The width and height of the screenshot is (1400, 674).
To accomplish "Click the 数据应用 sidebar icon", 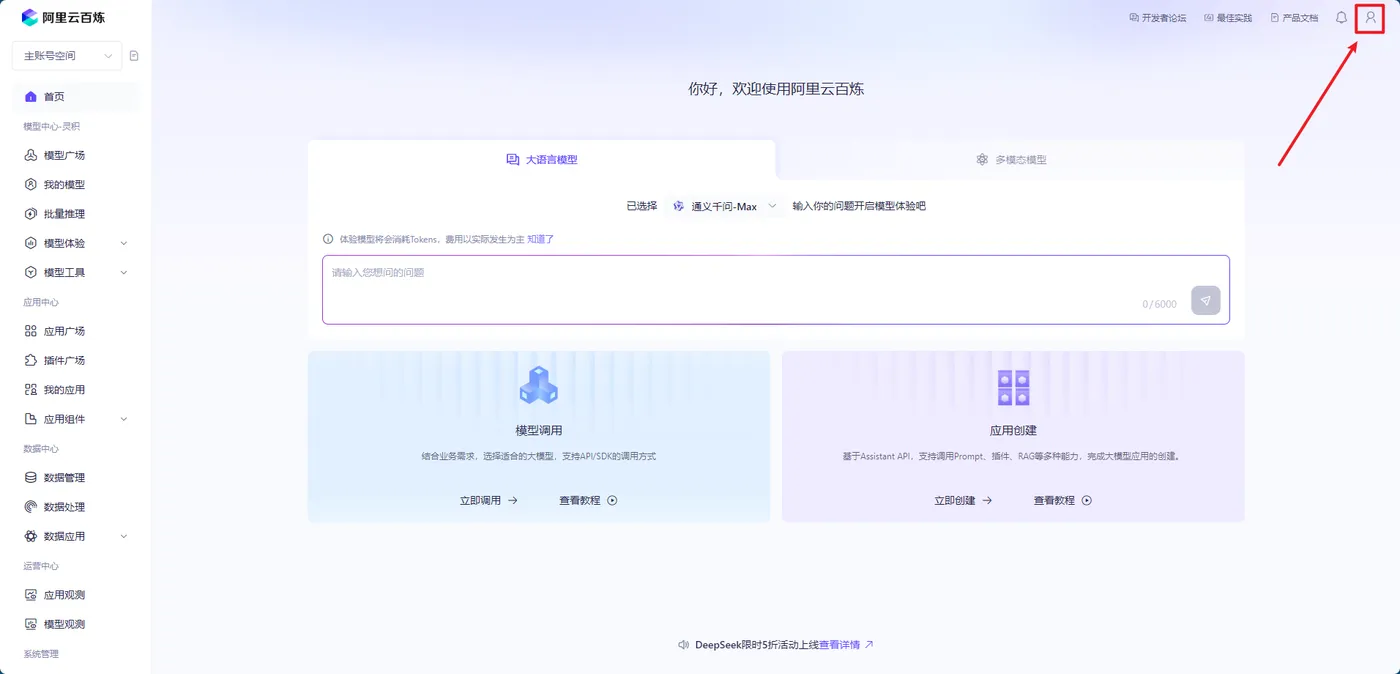I will [30, 536].
